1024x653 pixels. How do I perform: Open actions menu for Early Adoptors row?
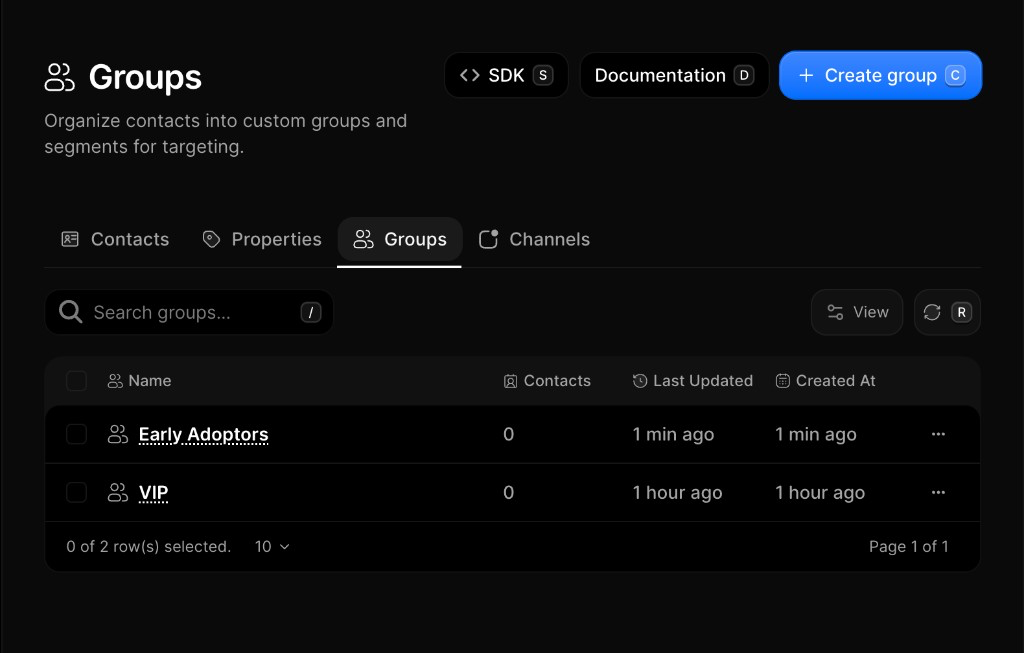938,434
